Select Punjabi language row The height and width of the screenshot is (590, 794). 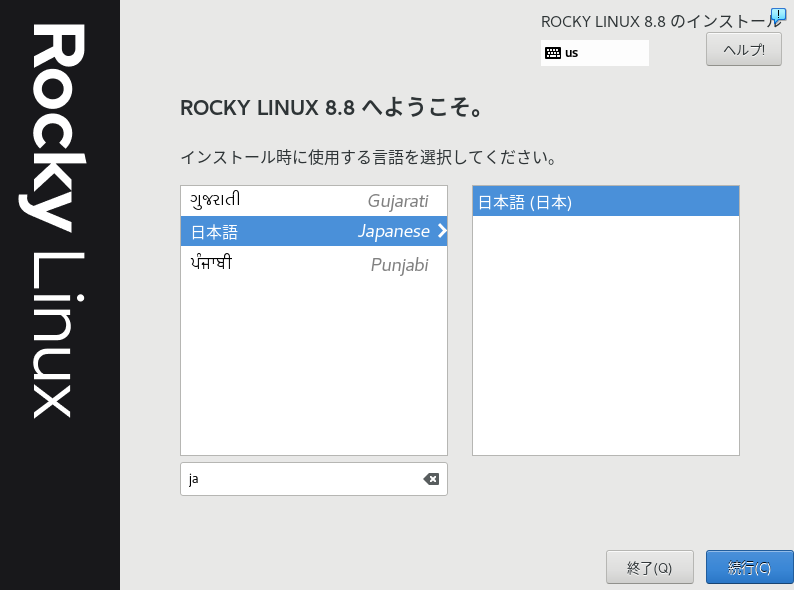click(x=314, y=264)
